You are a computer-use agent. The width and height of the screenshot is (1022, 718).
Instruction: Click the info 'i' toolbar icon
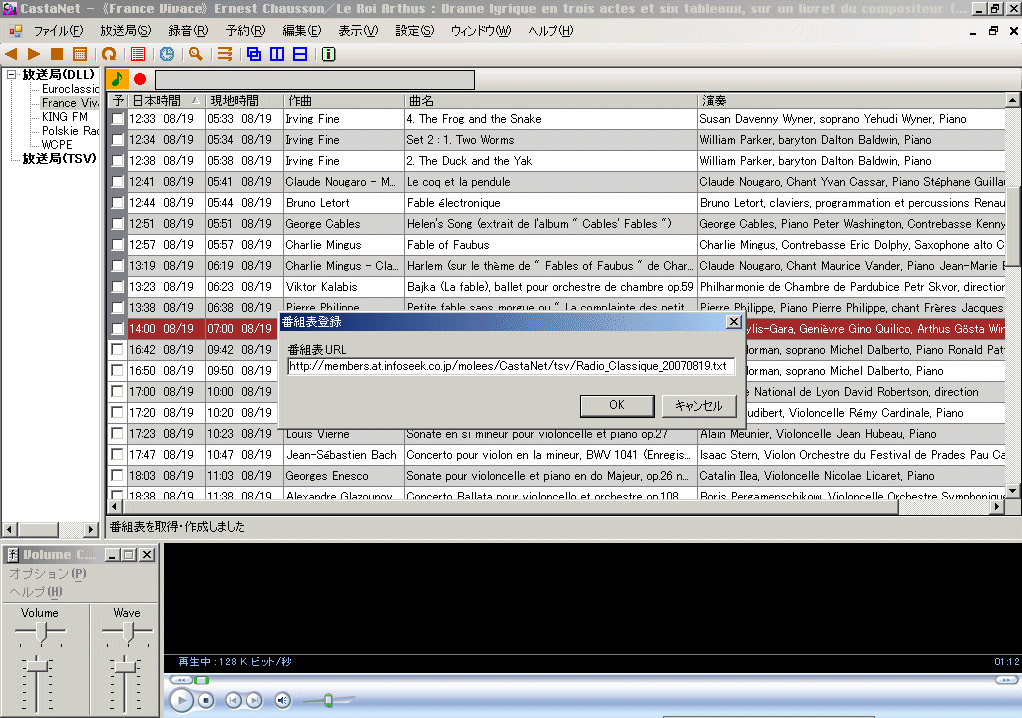(x=329, y=54)
